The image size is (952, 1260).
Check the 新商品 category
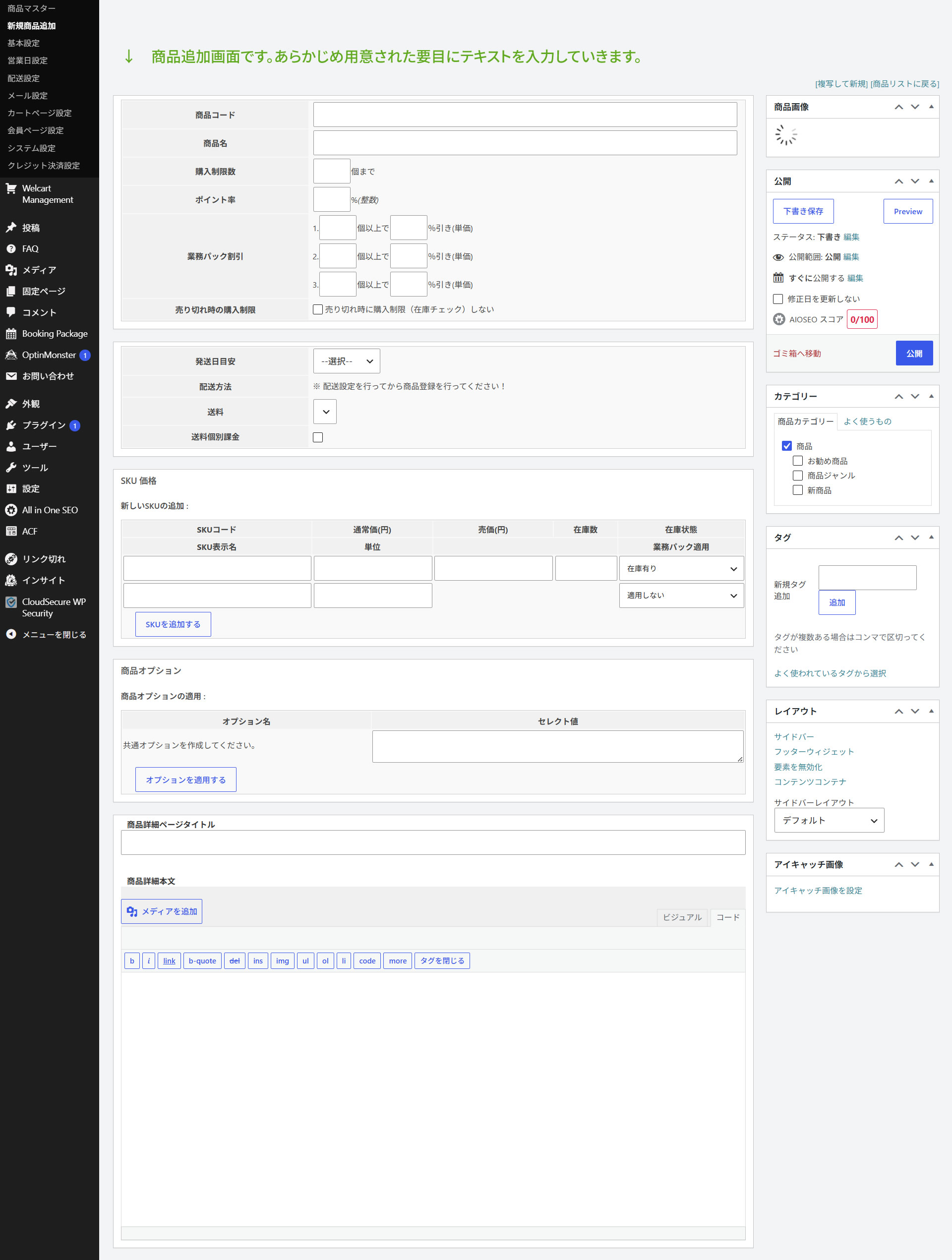tap(798, 490)
